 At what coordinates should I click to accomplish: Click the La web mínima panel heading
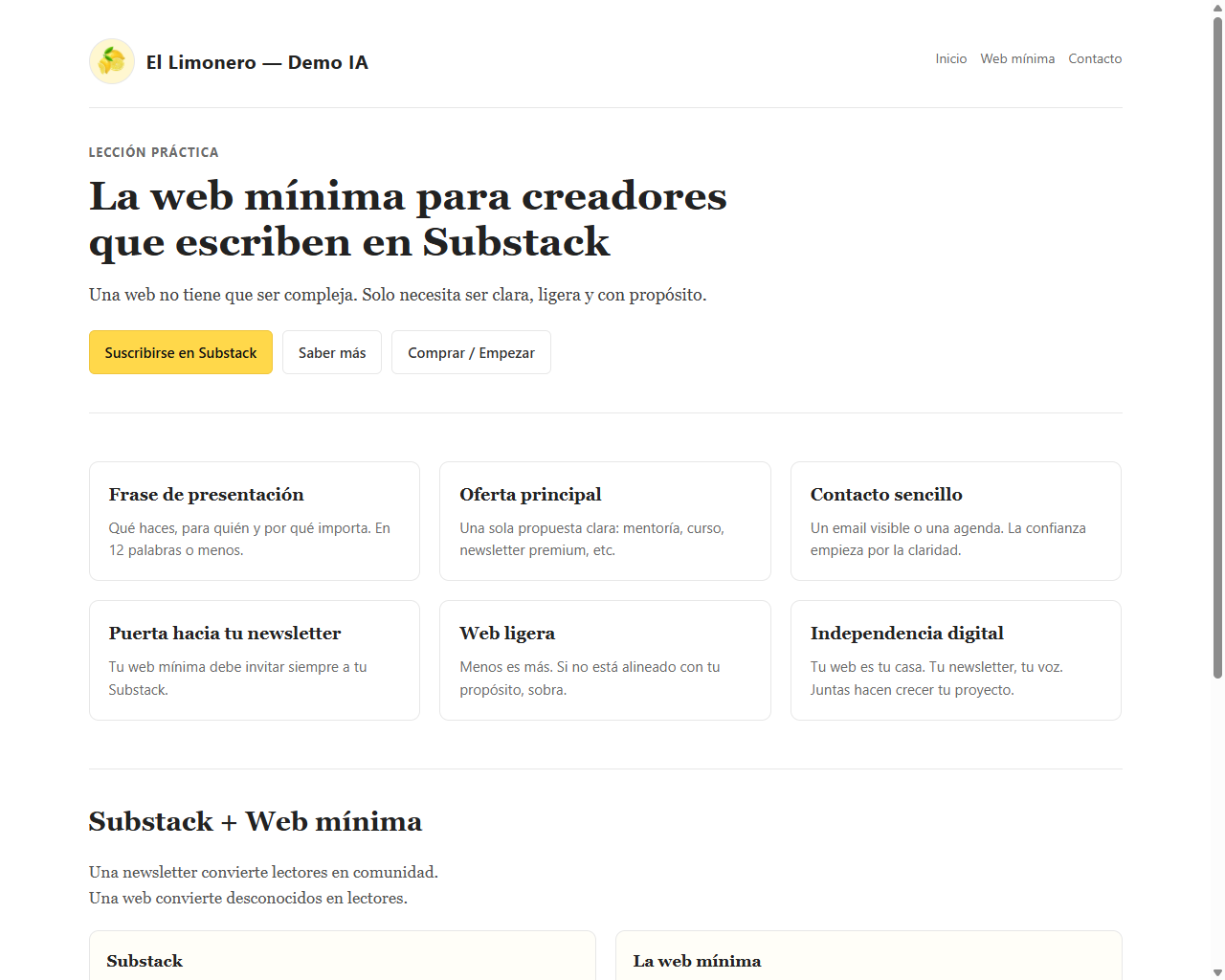(697, 961)
